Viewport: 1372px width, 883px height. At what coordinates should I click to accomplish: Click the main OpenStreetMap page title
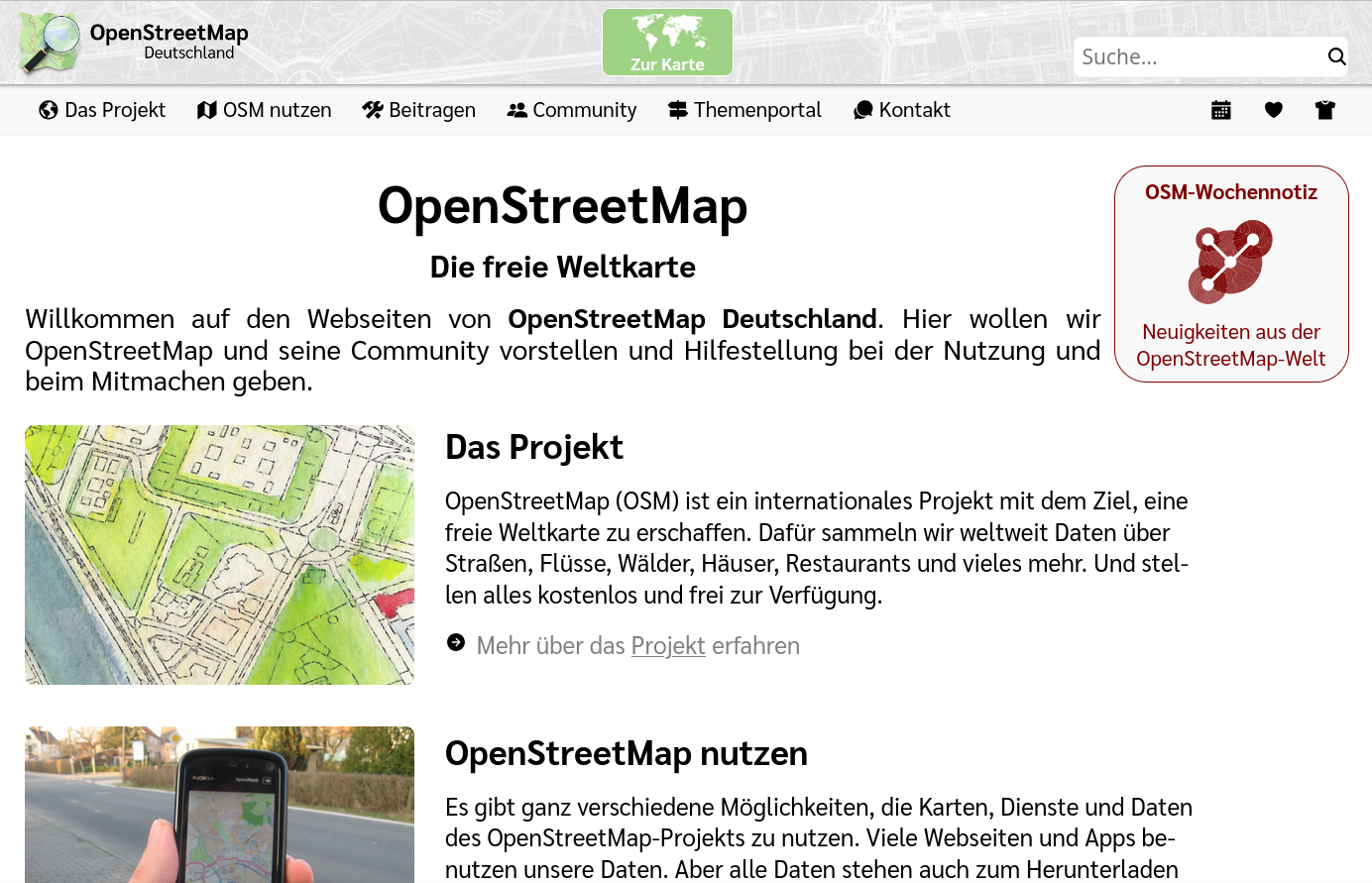[563, 206]
